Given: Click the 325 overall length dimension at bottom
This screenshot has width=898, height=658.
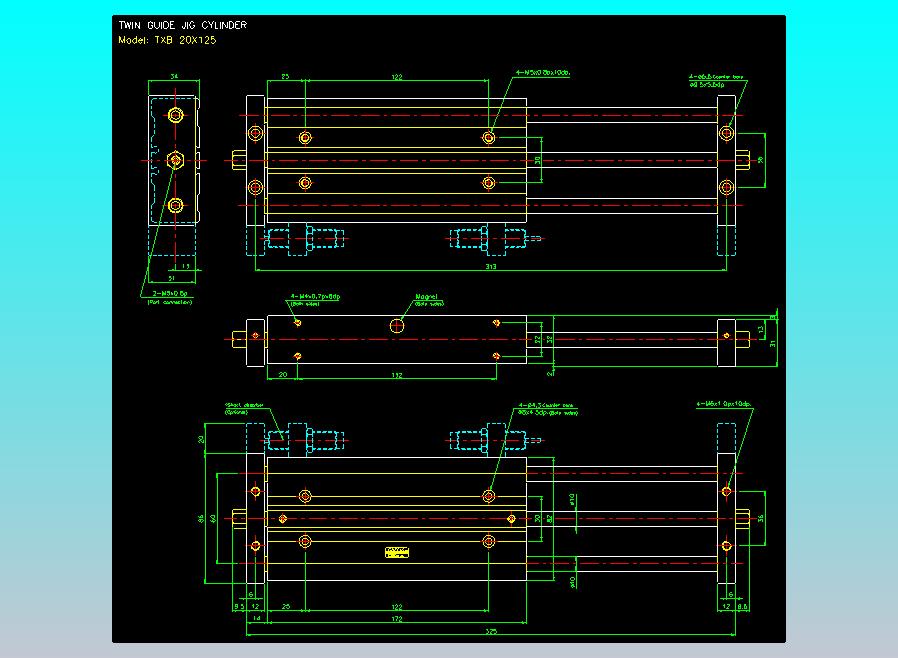Looking at the screenshot, I should pyautogui.click(x=491, y=630).
